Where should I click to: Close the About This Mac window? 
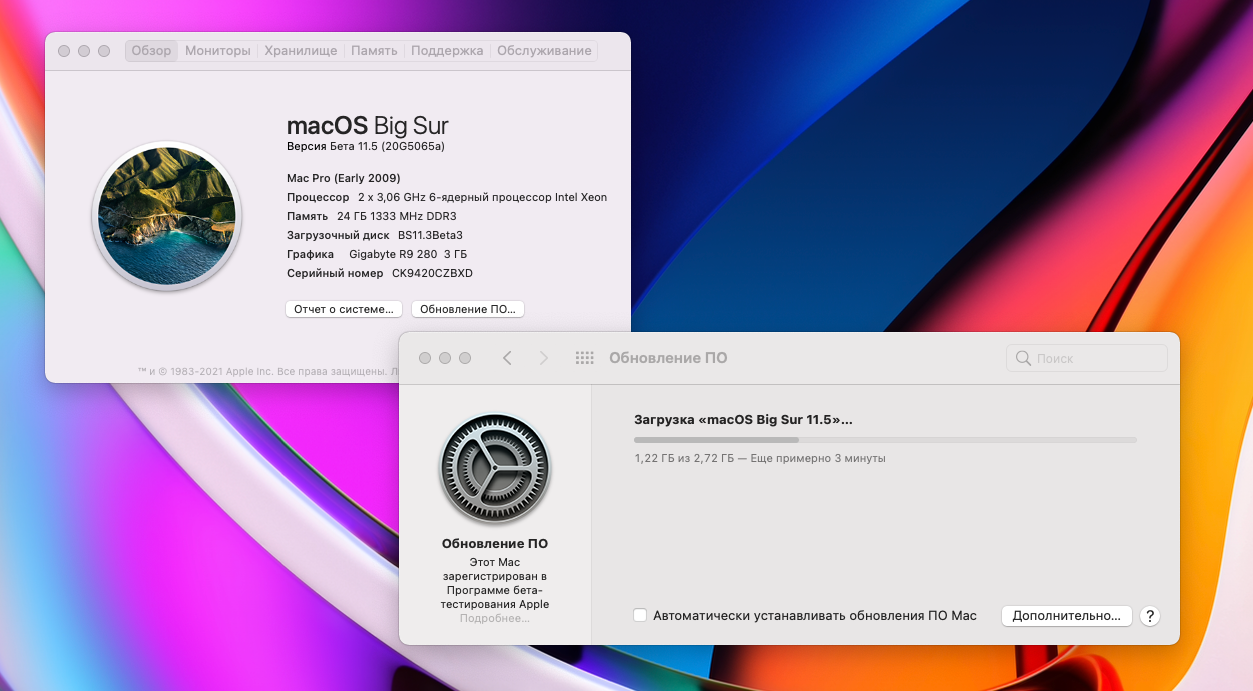[x=64, y=51]
